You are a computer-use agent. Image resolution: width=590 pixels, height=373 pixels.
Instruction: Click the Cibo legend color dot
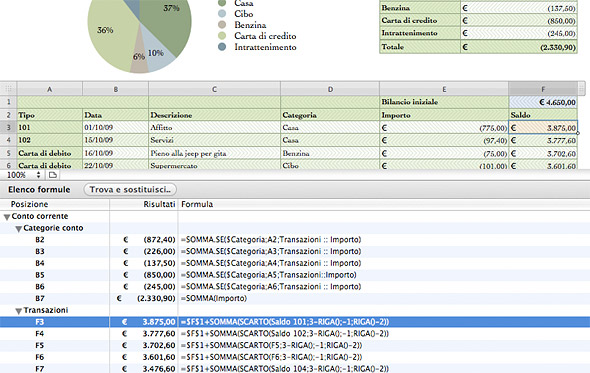pos(222,14)
